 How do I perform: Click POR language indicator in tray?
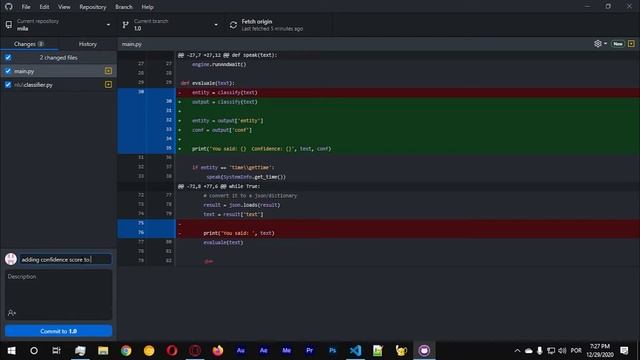pyautogui.click(x=576, y=351)
